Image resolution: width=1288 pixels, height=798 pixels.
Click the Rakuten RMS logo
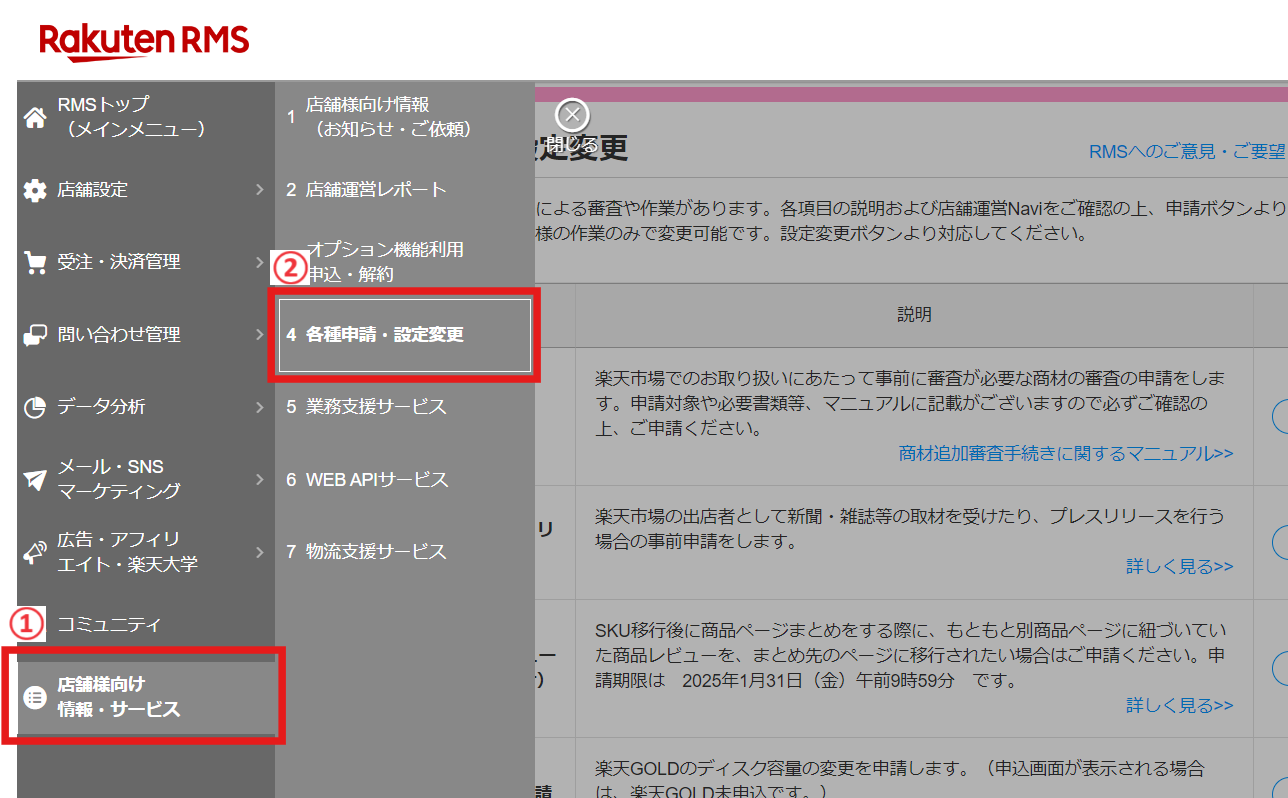coord(144,43)
